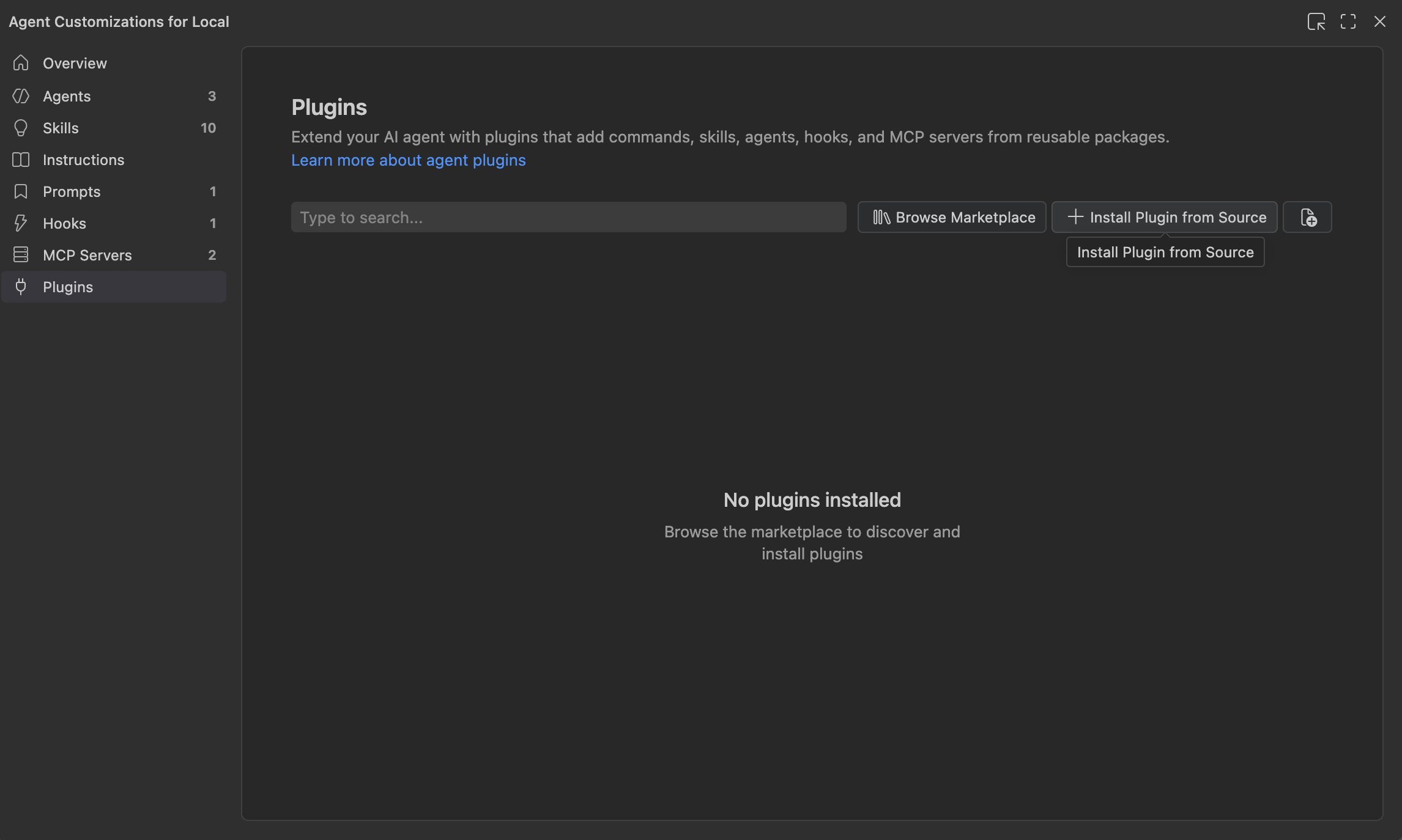The width and height of the screenshot is (1402, 840).
Task: Click the new file icon button beside Install
Action: tap(1307, 217)
